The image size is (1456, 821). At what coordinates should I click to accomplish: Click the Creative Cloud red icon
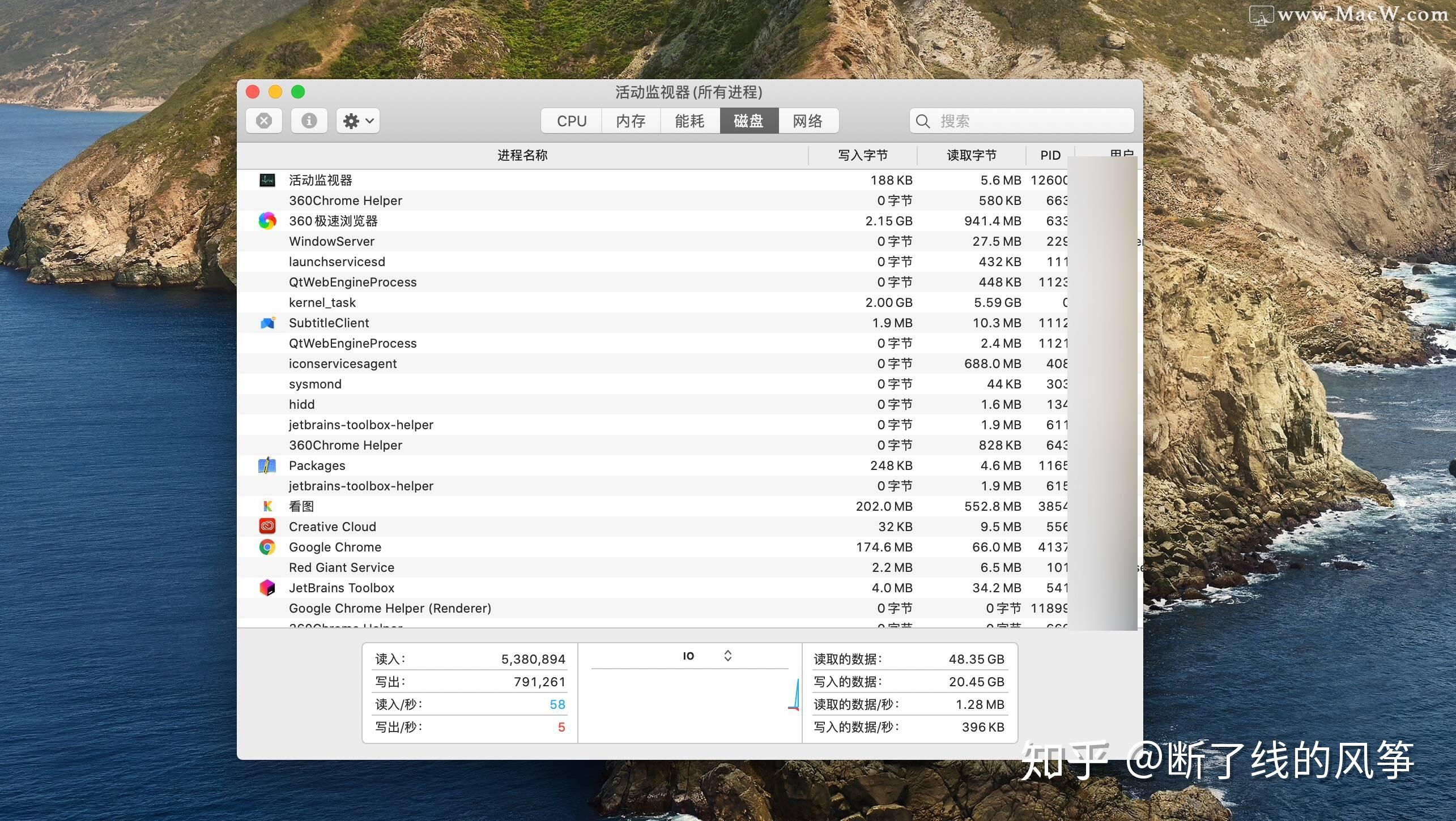tap(267, 527)
